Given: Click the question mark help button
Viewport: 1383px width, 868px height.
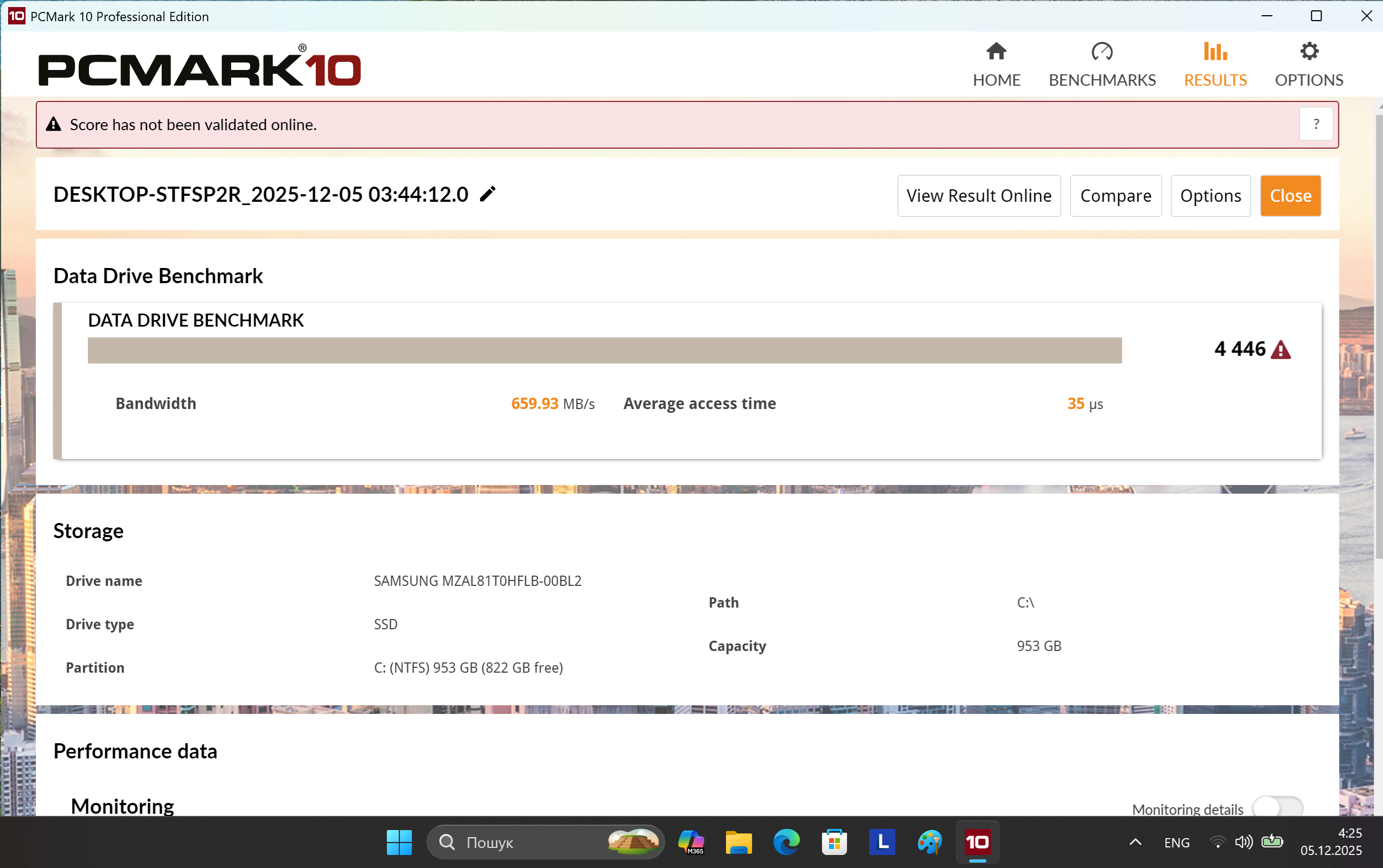Looking at the screenshot, I should 1316,124.
